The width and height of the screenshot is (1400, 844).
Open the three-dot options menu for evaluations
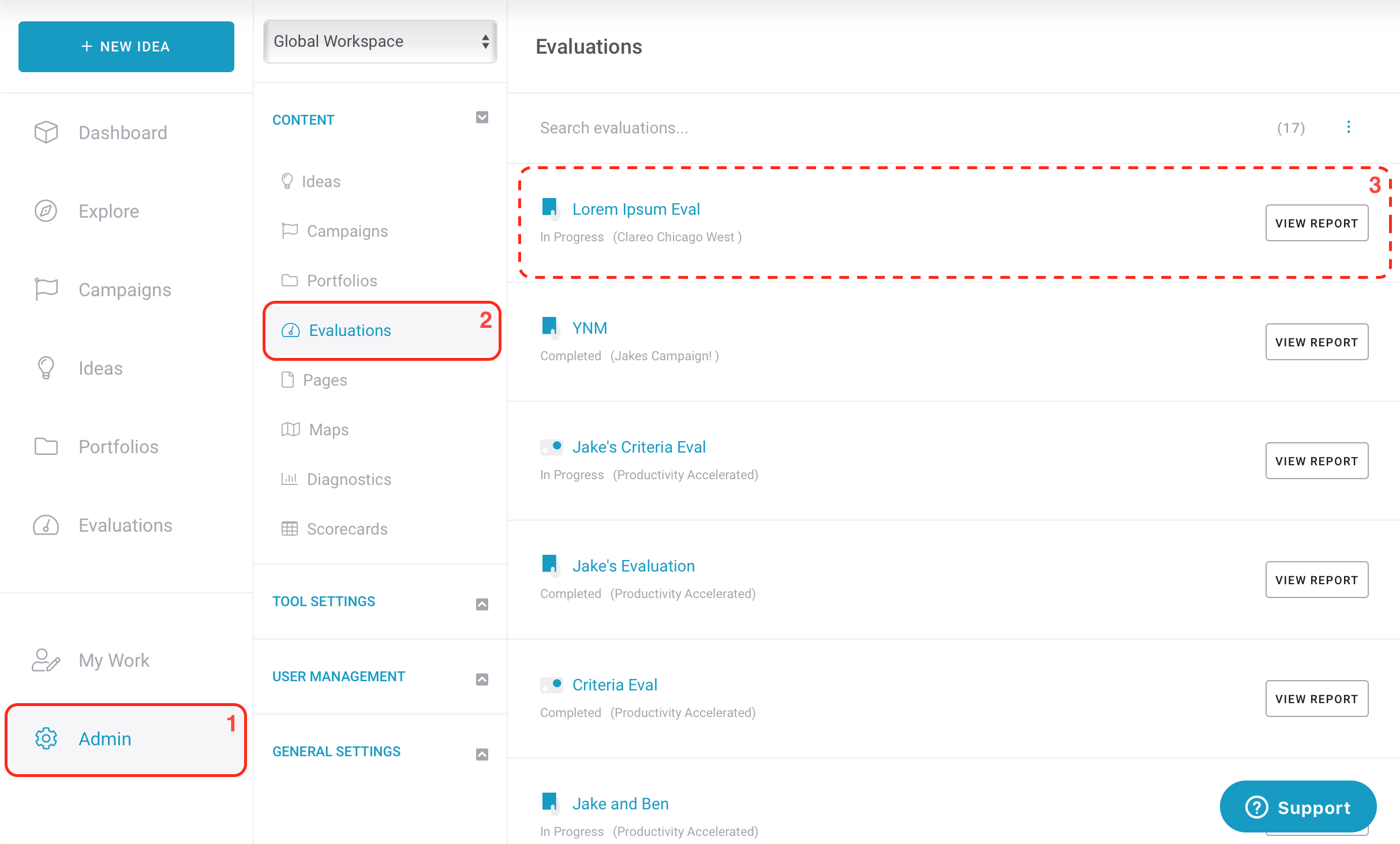(1349, 127)
